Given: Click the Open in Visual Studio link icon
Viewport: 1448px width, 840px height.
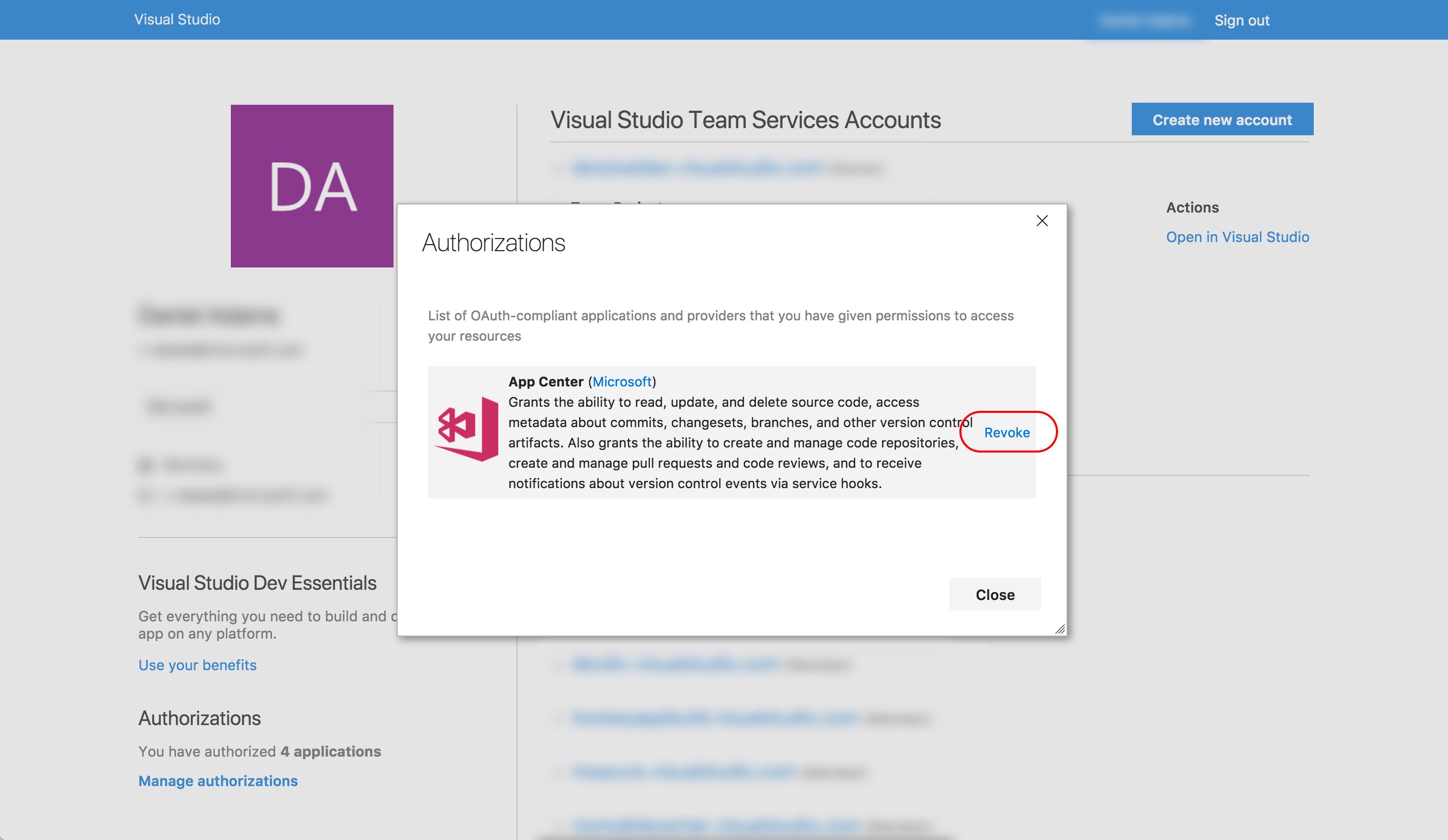Looking at the screenshot, I should point(1237,236).
